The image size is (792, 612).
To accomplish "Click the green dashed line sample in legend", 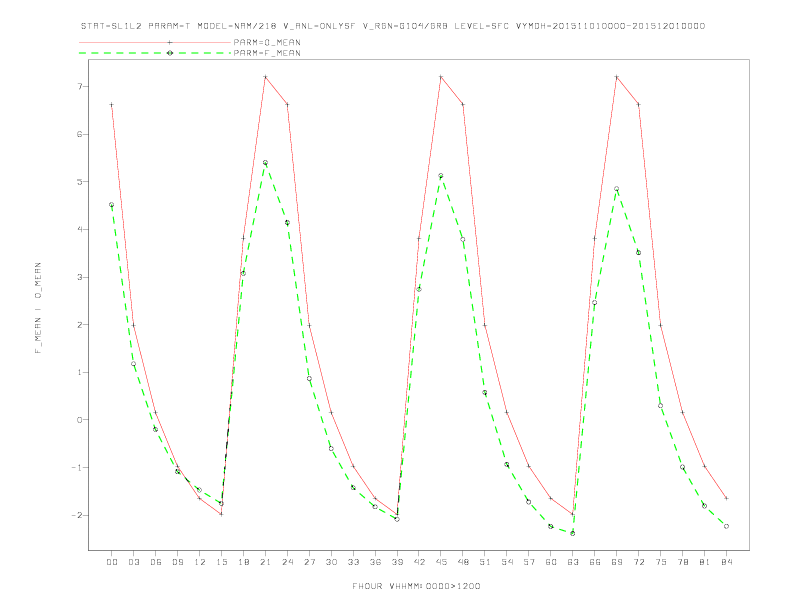I will point(155,53).
